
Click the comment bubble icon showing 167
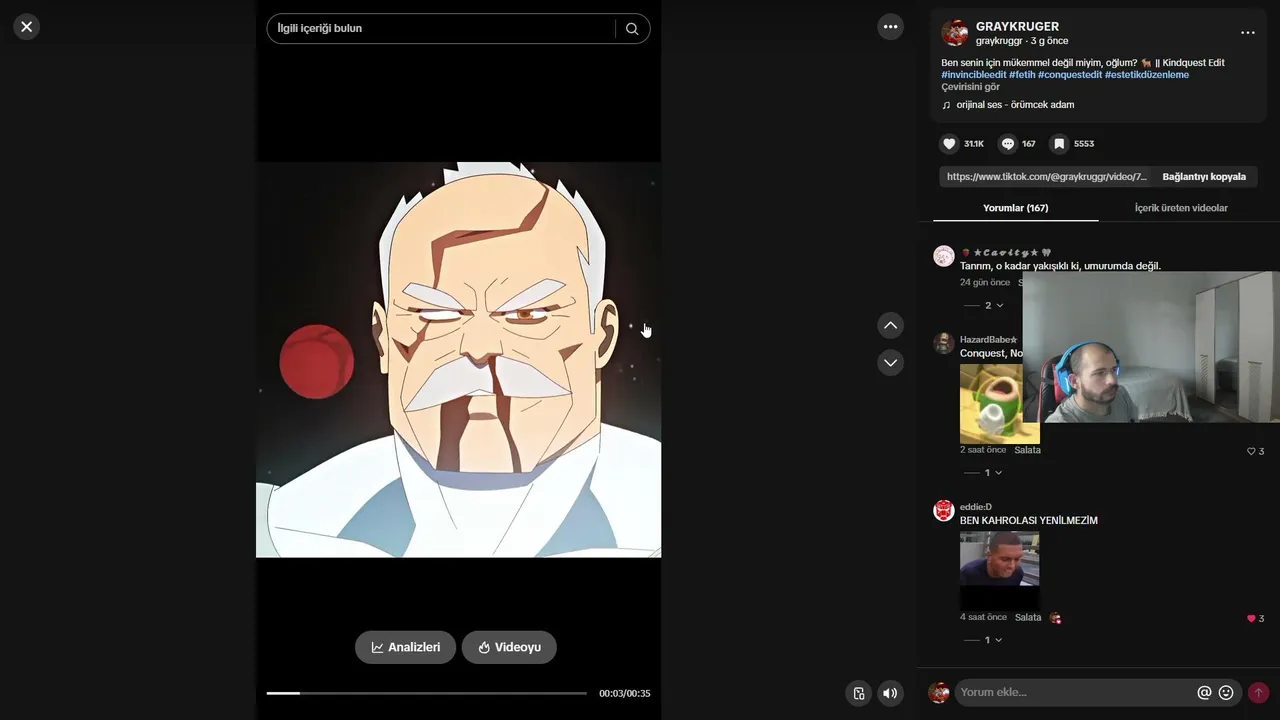click(1008, 144)
